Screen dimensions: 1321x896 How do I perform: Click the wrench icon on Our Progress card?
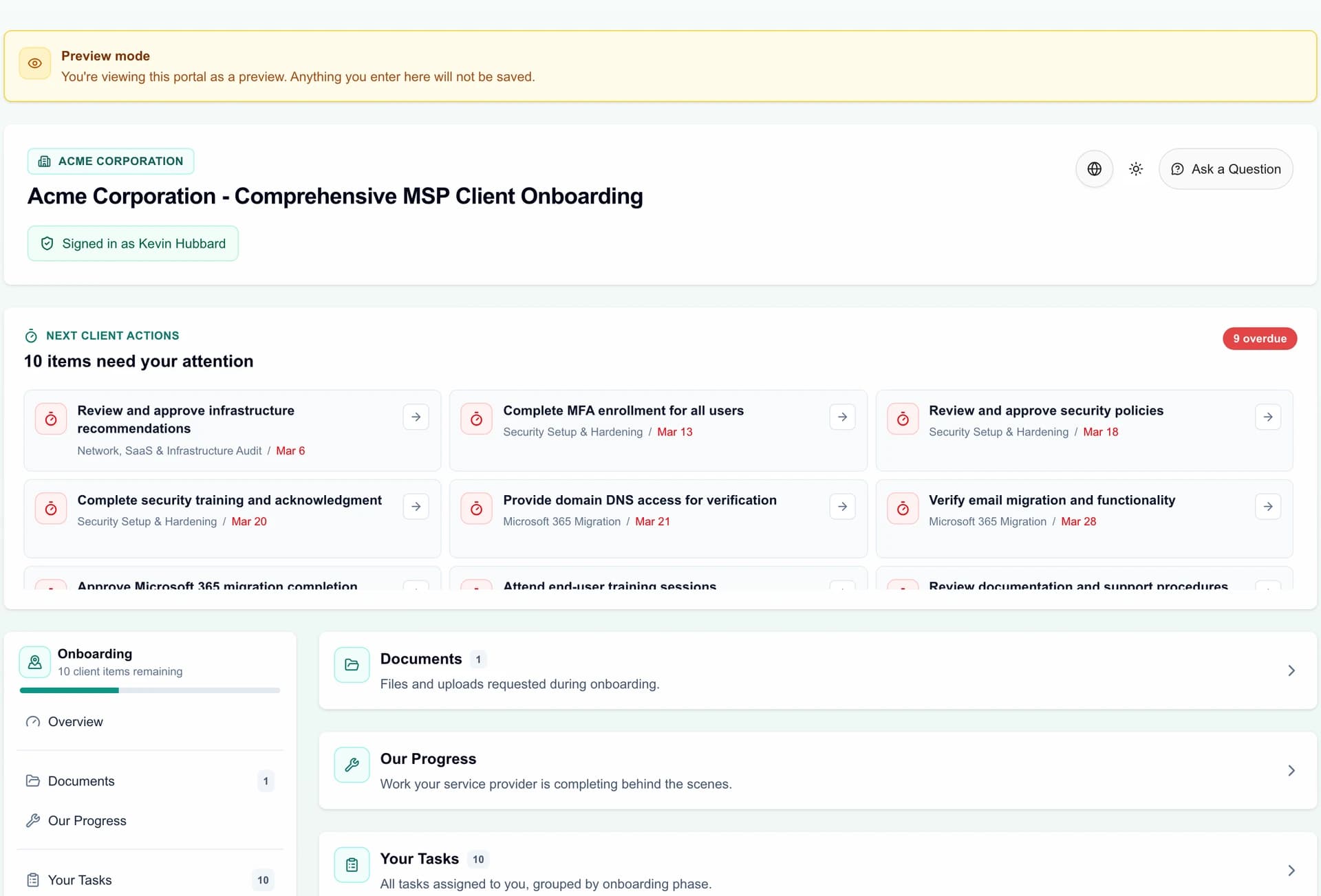point(352,765)
